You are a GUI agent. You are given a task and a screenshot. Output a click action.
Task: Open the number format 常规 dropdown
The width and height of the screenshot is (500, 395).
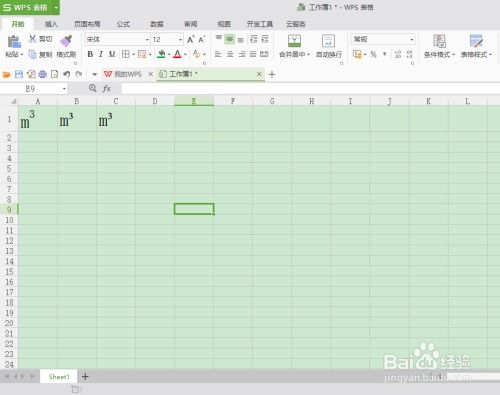point(412,40)
